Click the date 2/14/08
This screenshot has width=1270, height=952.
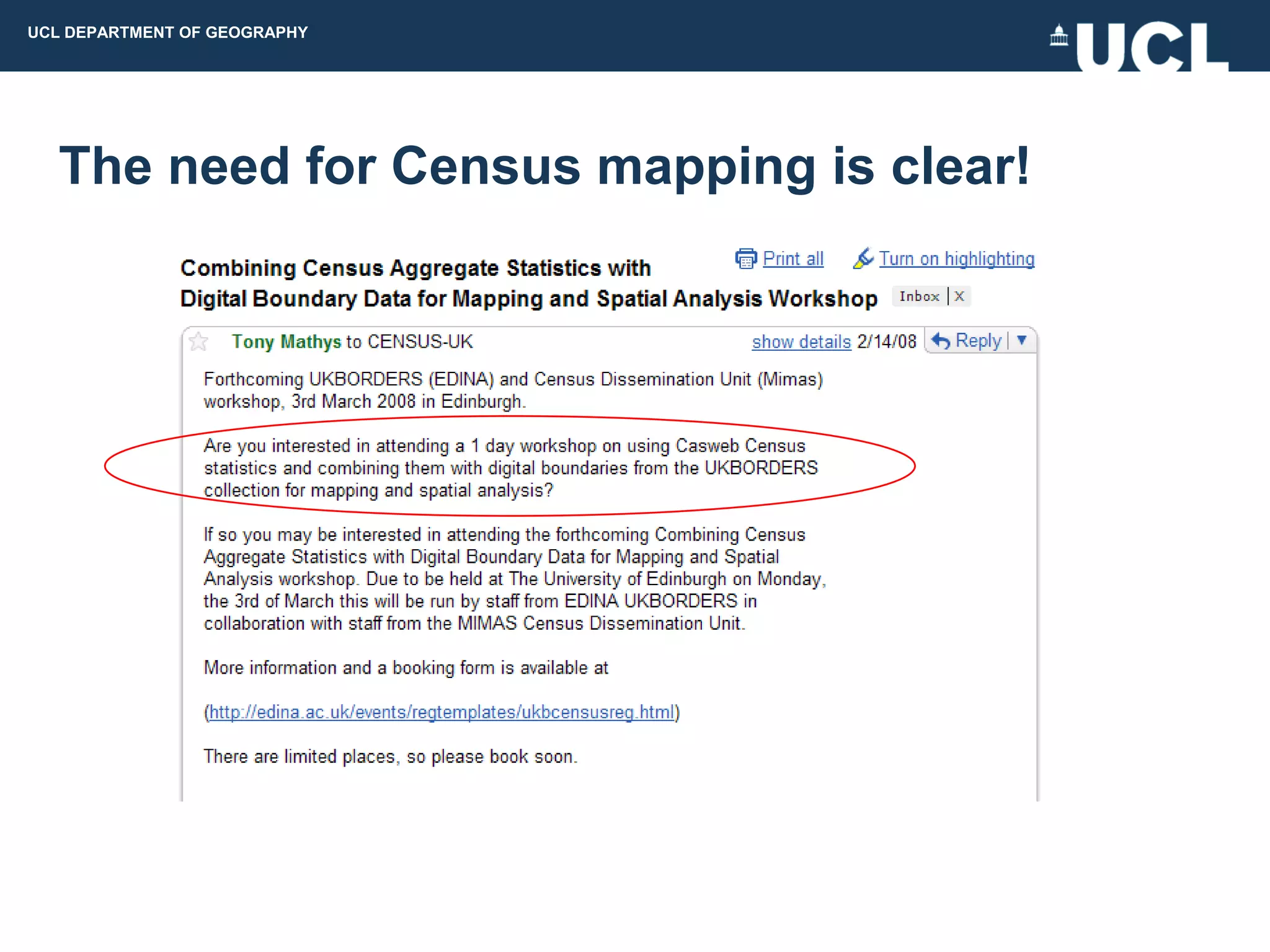coord(887,342)
